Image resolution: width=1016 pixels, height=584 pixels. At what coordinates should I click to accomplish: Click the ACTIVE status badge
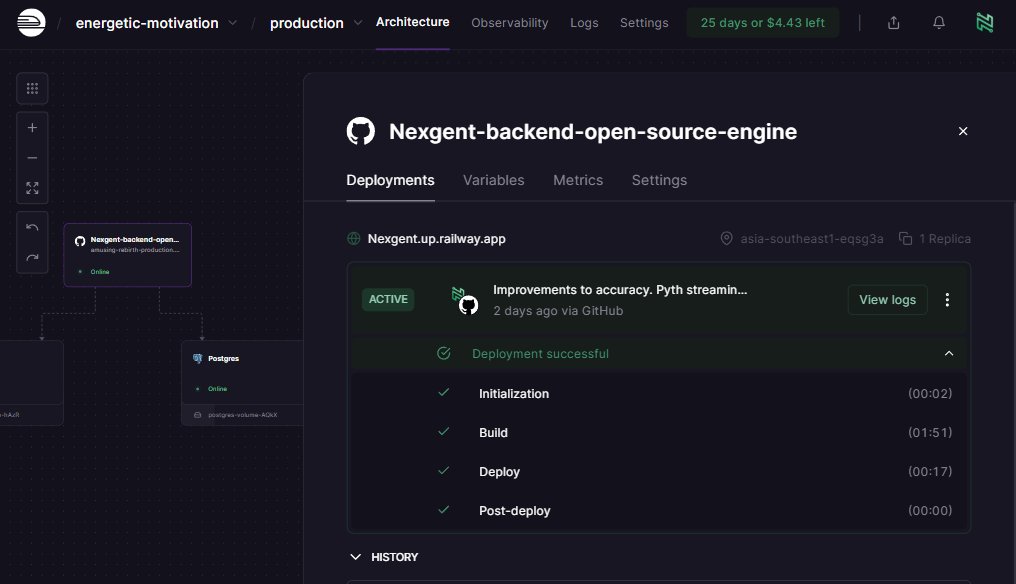[x=388, y=299]
